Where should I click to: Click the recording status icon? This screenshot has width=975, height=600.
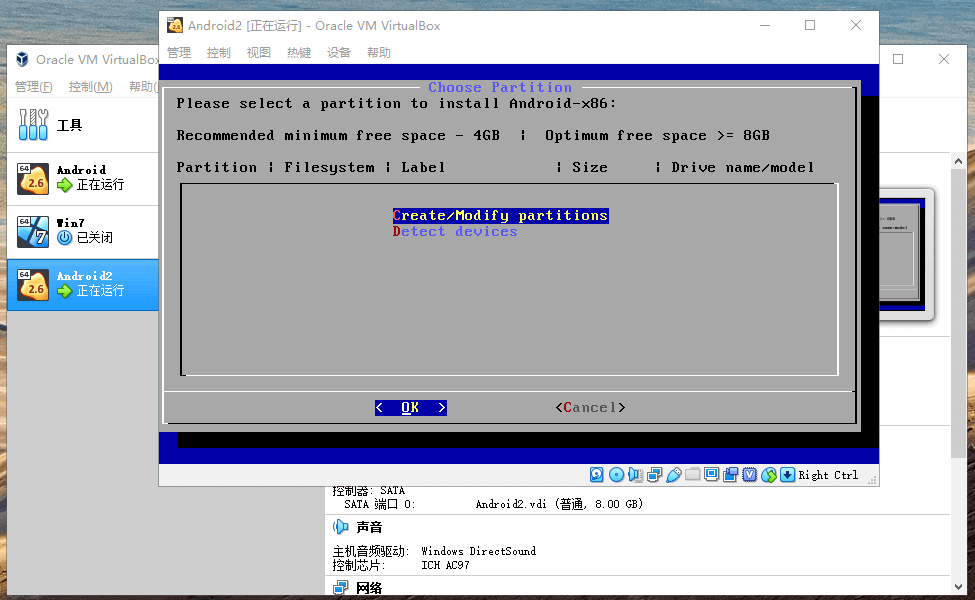pos(731,475)
